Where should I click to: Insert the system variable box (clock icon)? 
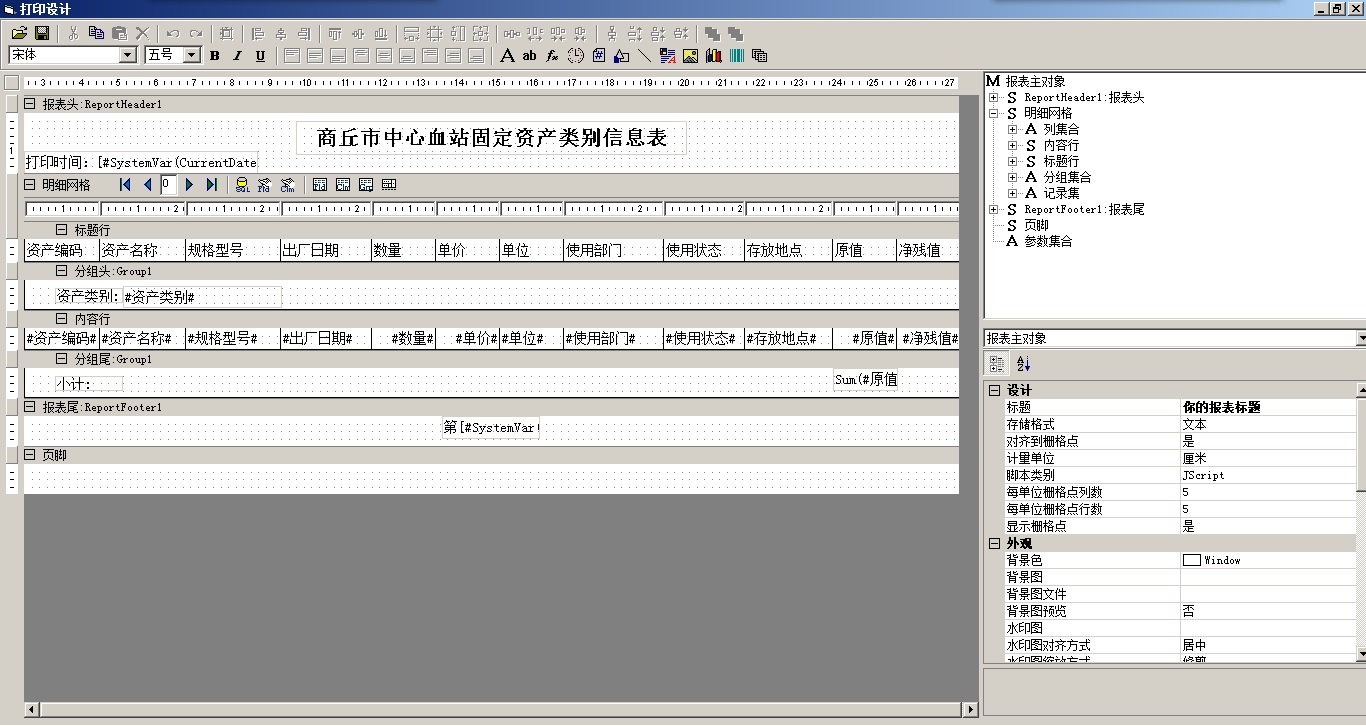pos(576,56)
